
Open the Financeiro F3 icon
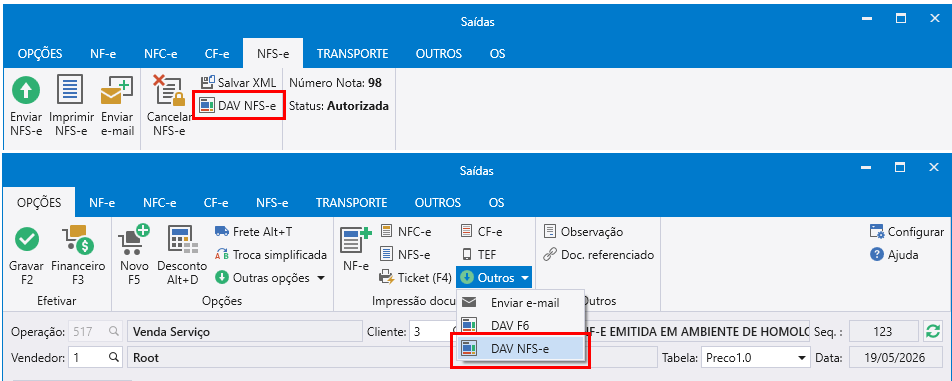coord(78,240)
